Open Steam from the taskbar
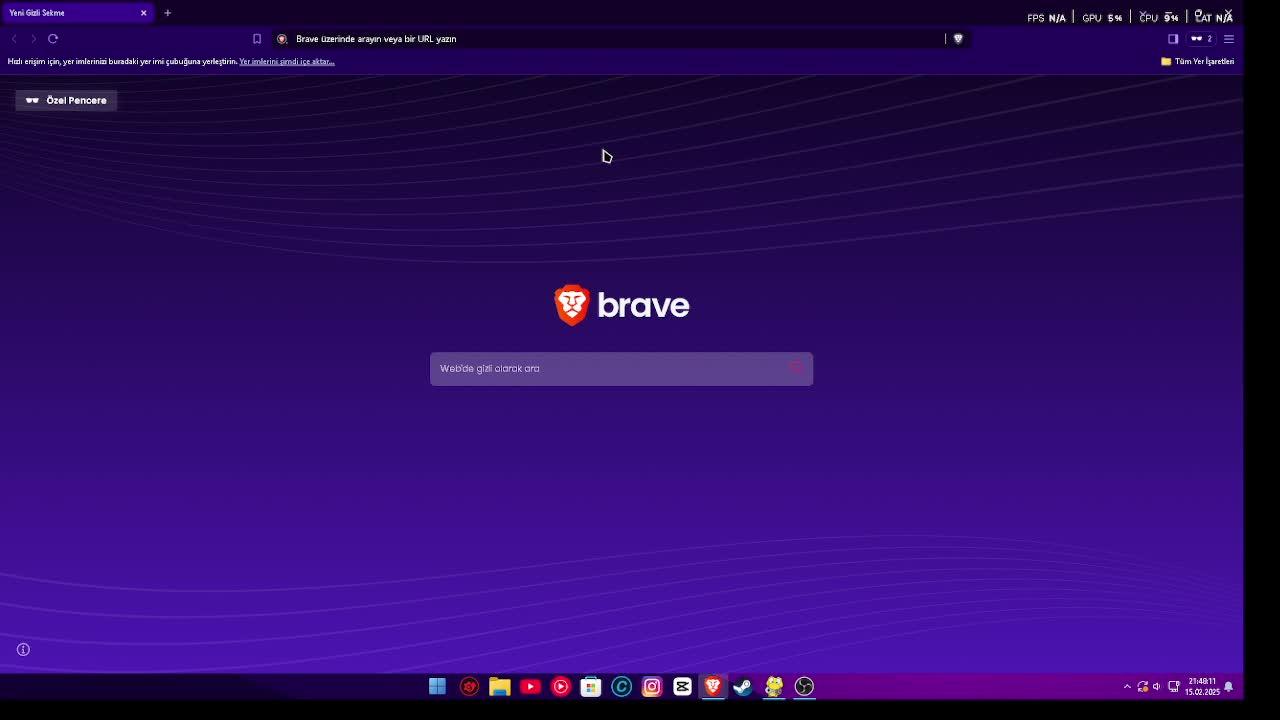1280x720 pixels. point(743,686)
